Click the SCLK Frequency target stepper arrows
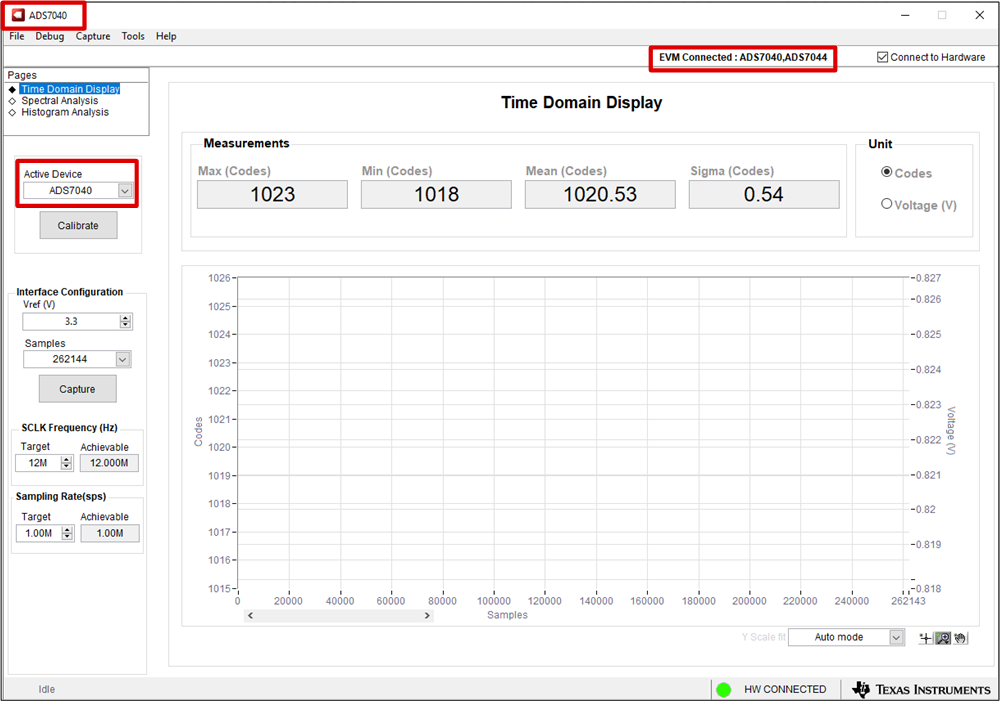This screenshot has width=1000, height=701. (x=67, y=463)
